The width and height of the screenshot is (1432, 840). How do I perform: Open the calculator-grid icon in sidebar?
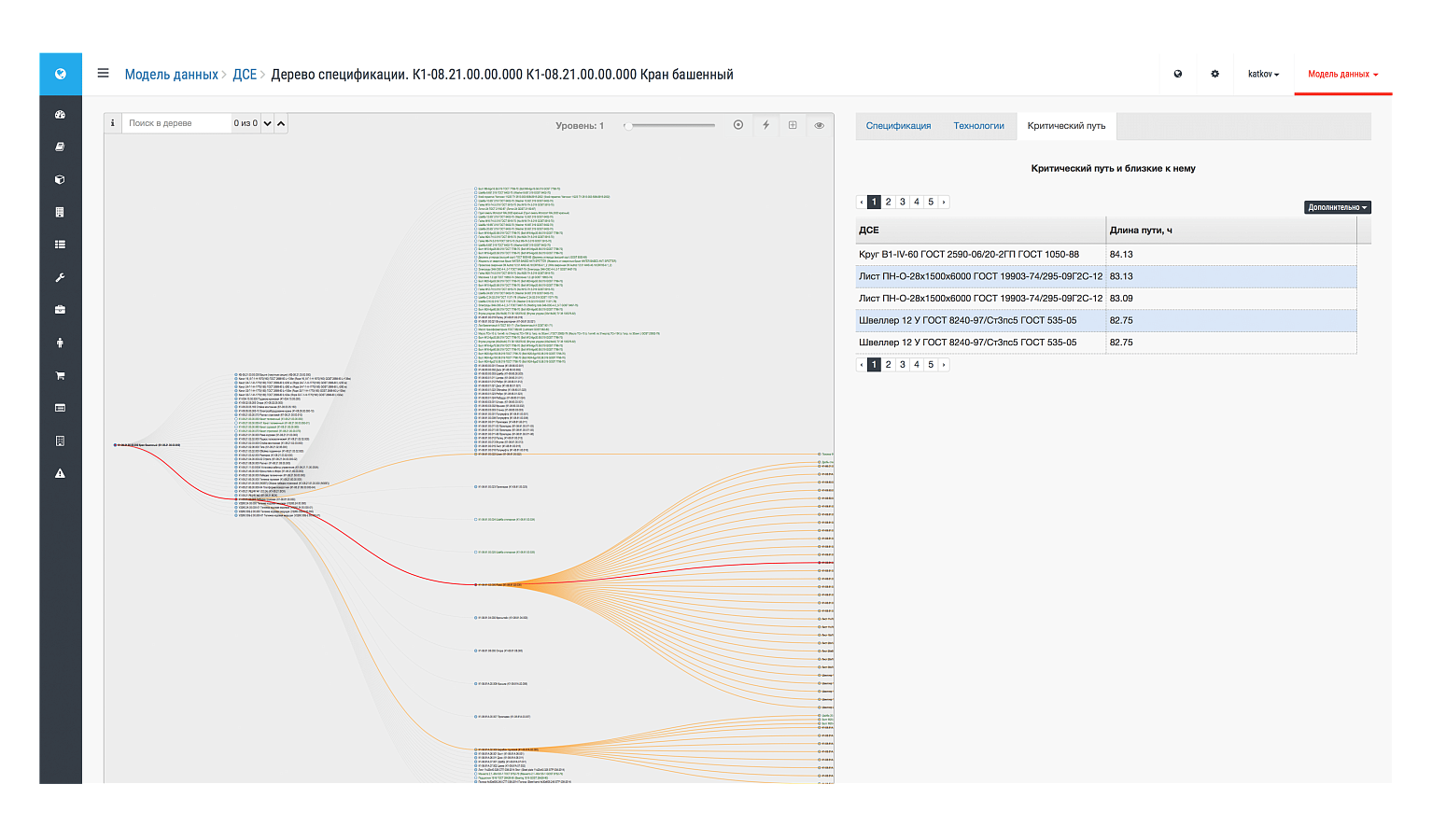tap(60, 212)
